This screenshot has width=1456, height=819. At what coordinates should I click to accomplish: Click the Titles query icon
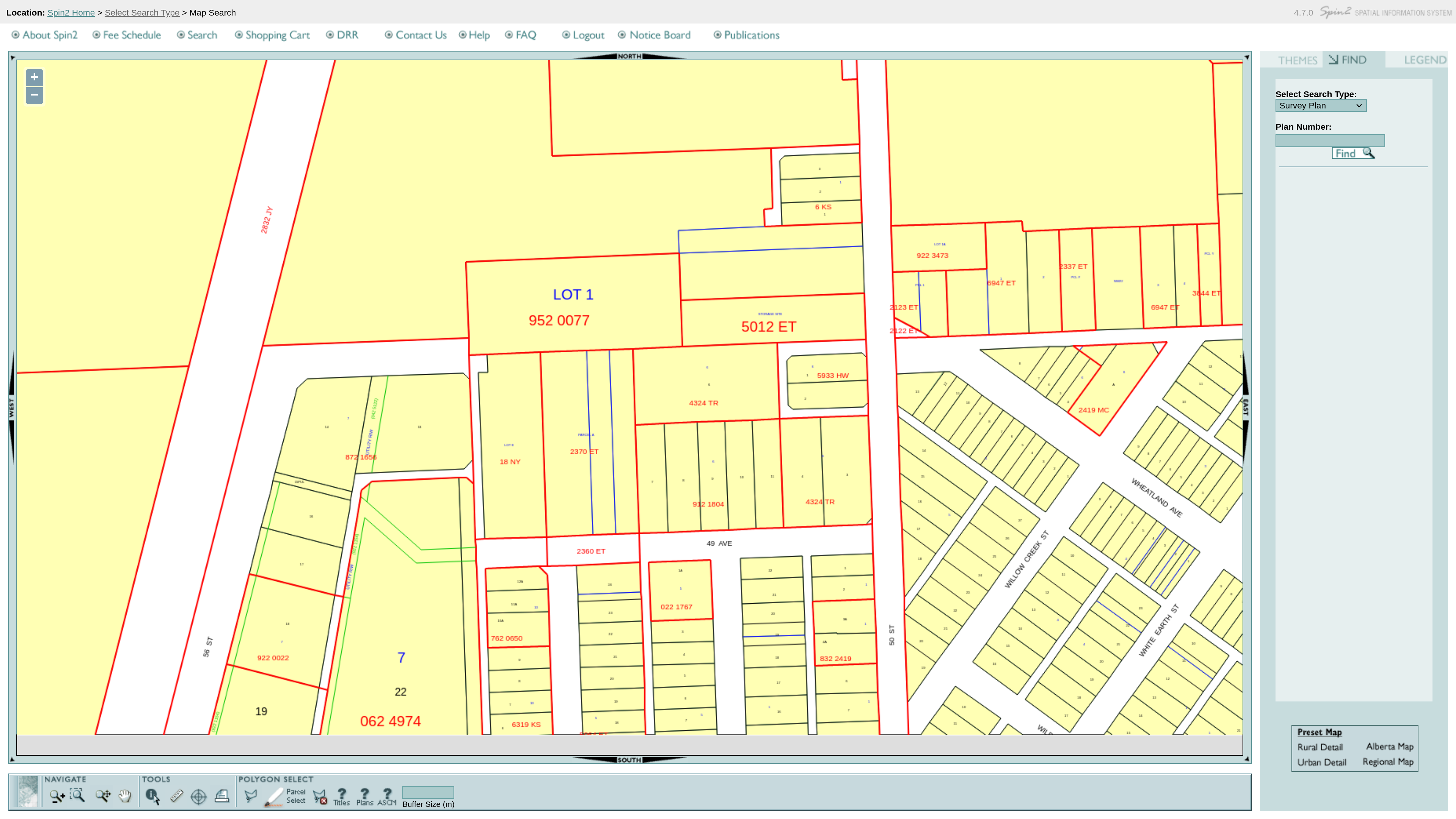341,796
